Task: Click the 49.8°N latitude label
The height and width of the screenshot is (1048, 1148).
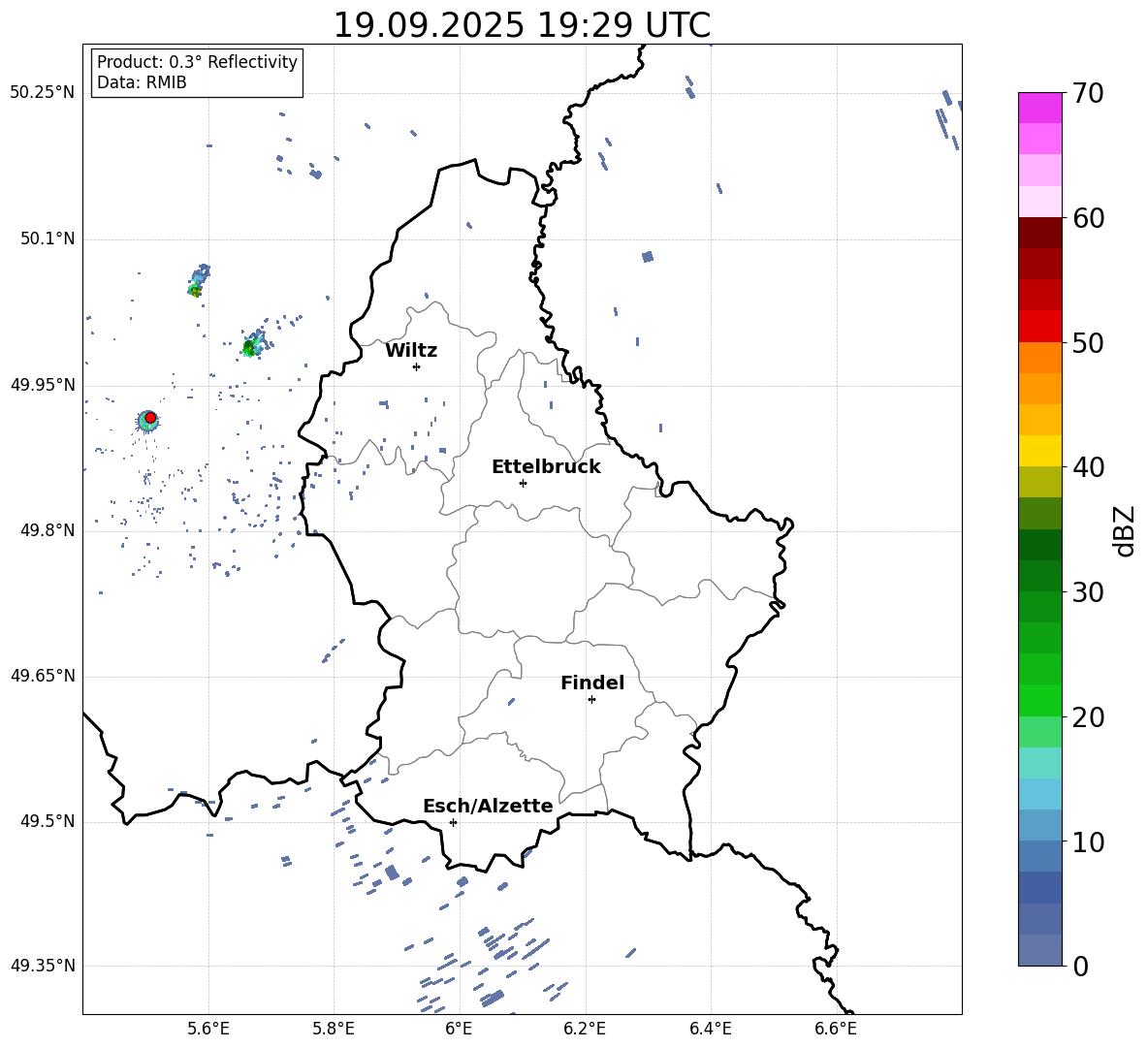Action: [47, 530]
